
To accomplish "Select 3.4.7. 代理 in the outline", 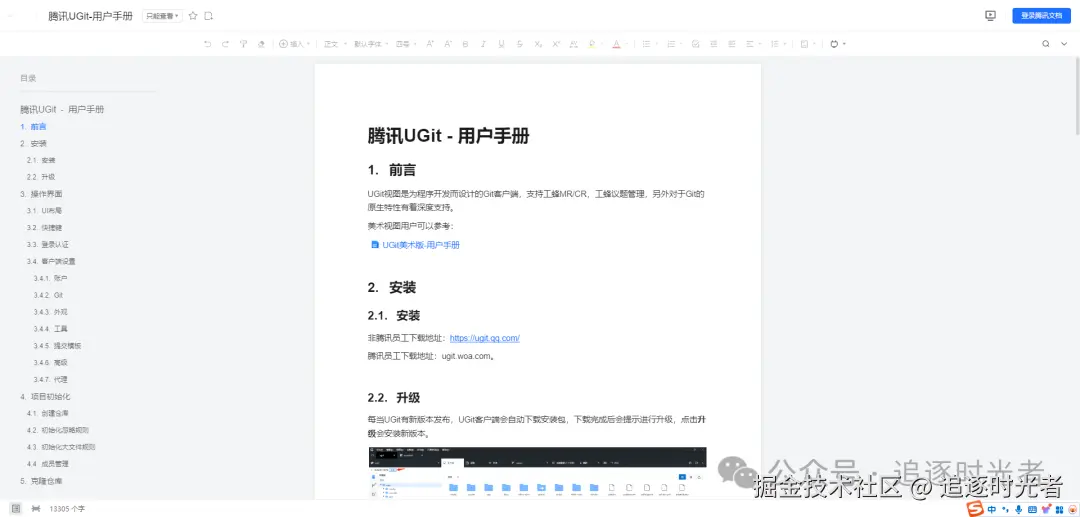I will pyautogui.click(x=51, y=379).
